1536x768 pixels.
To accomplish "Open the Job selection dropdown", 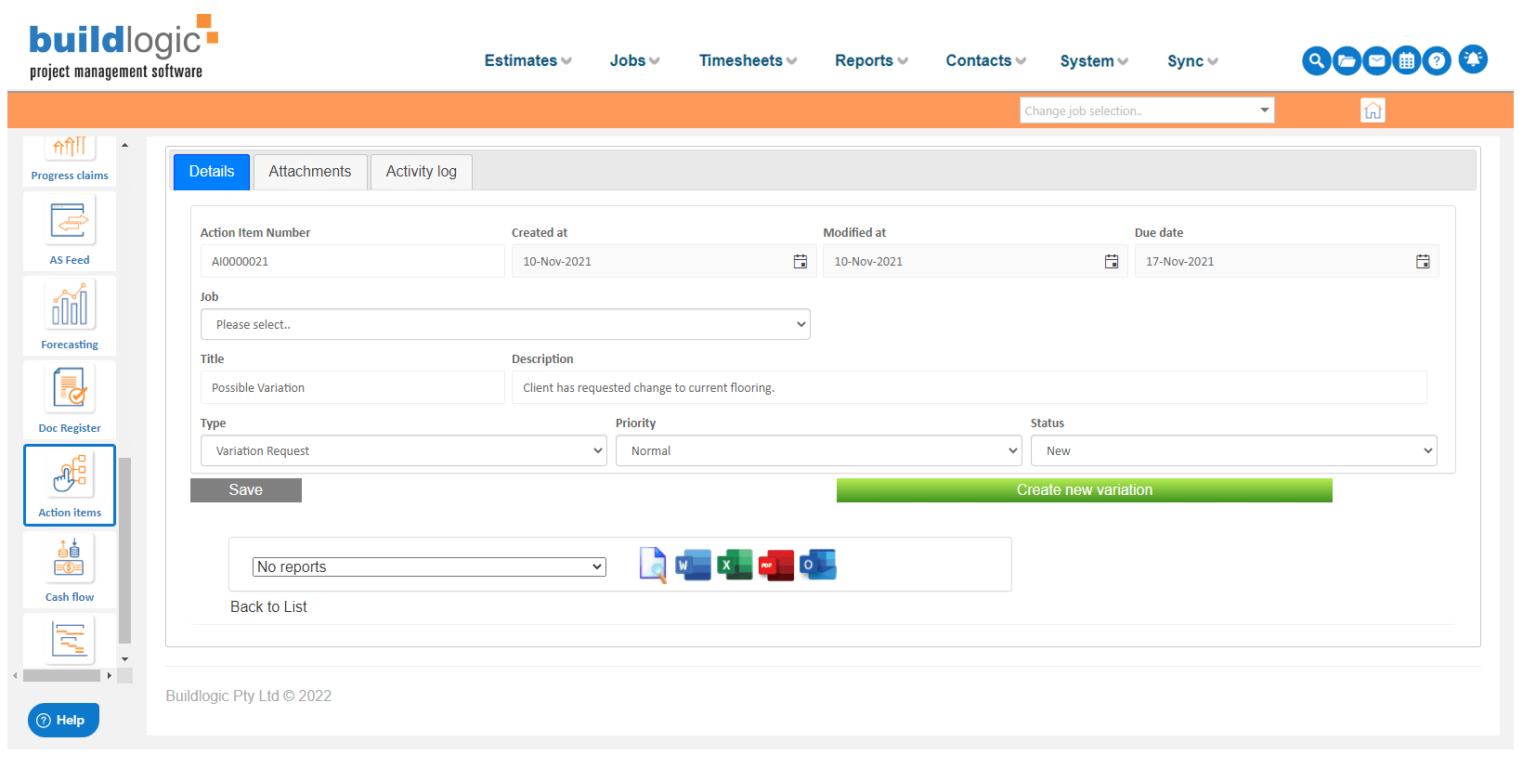I will (505, 324).
